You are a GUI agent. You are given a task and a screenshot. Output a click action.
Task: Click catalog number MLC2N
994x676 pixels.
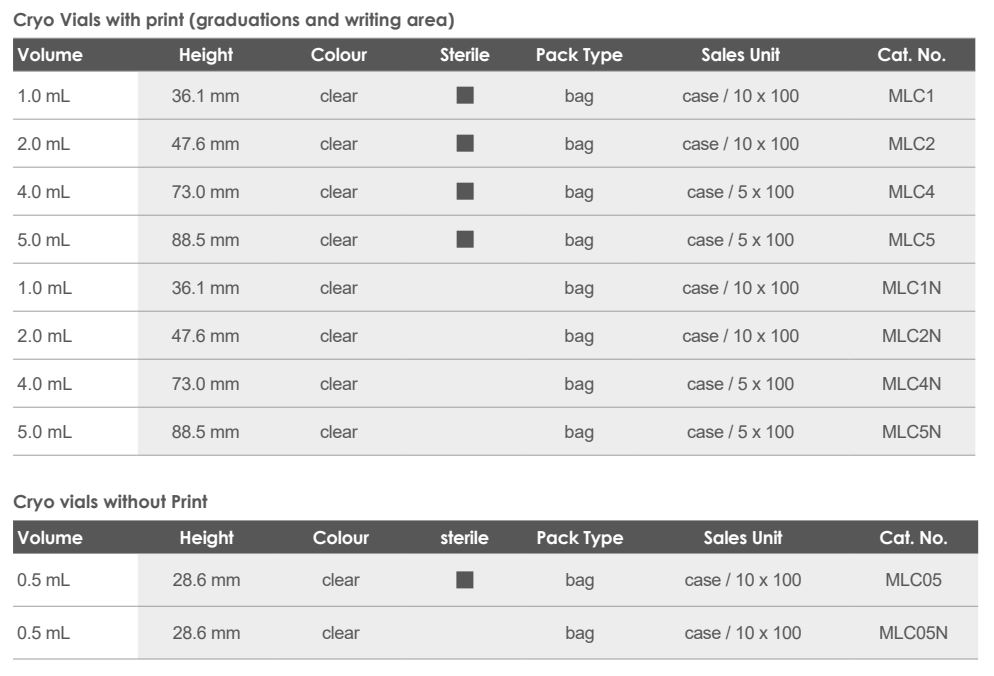point(911,336)
